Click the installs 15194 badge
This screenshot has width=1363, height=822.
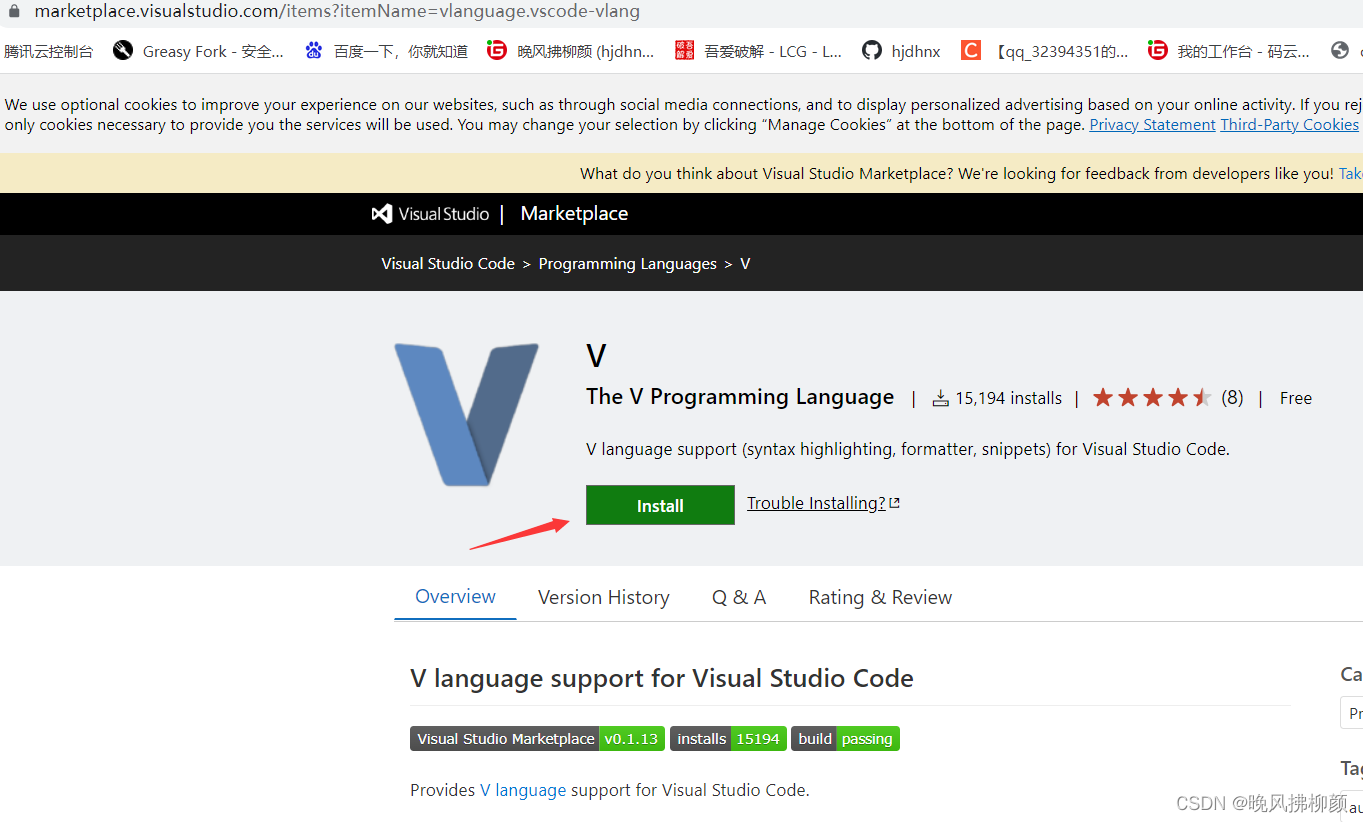728,739
